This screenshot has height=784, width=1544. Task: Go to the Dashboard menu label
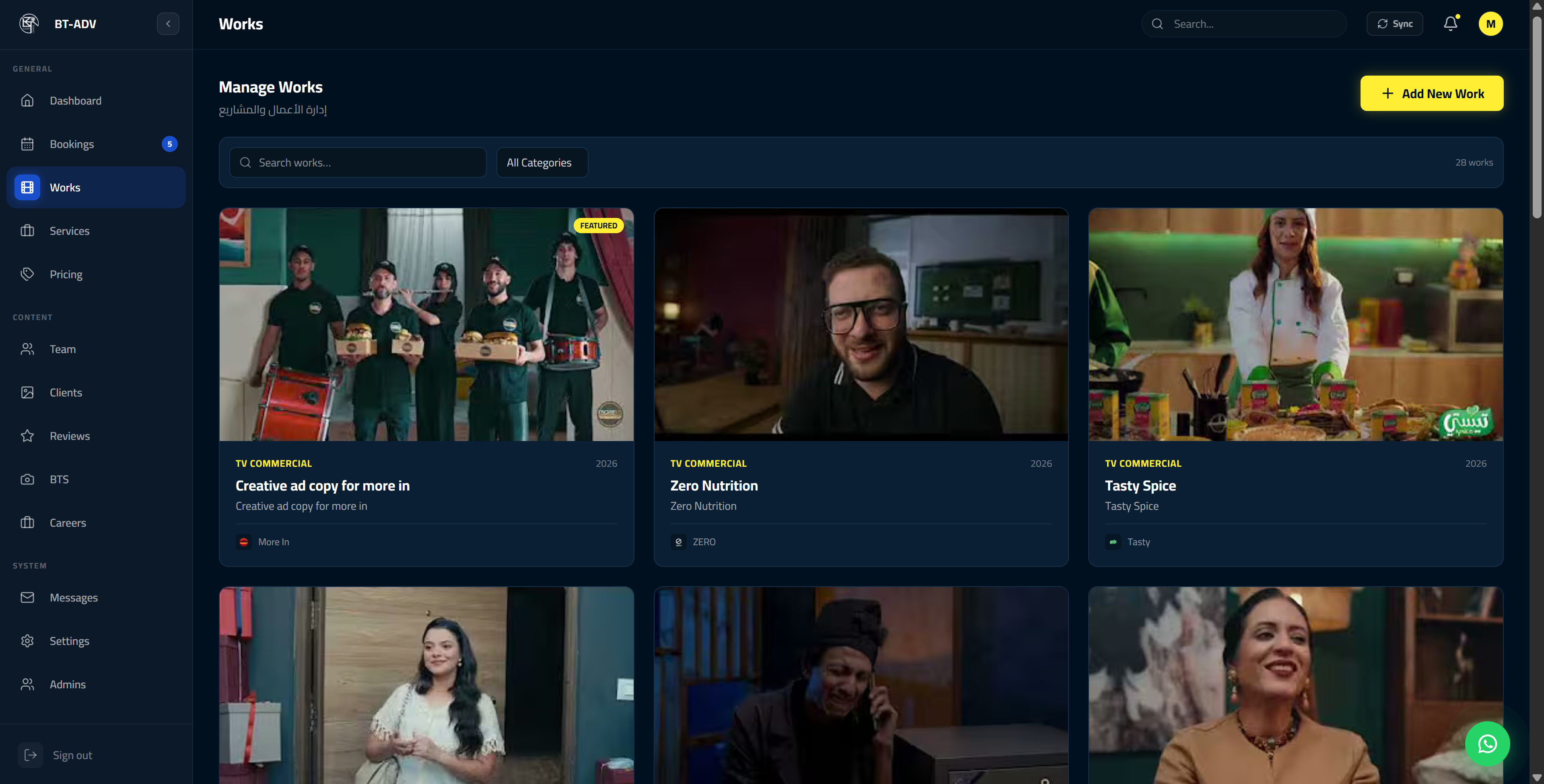(x=76, y=101)
